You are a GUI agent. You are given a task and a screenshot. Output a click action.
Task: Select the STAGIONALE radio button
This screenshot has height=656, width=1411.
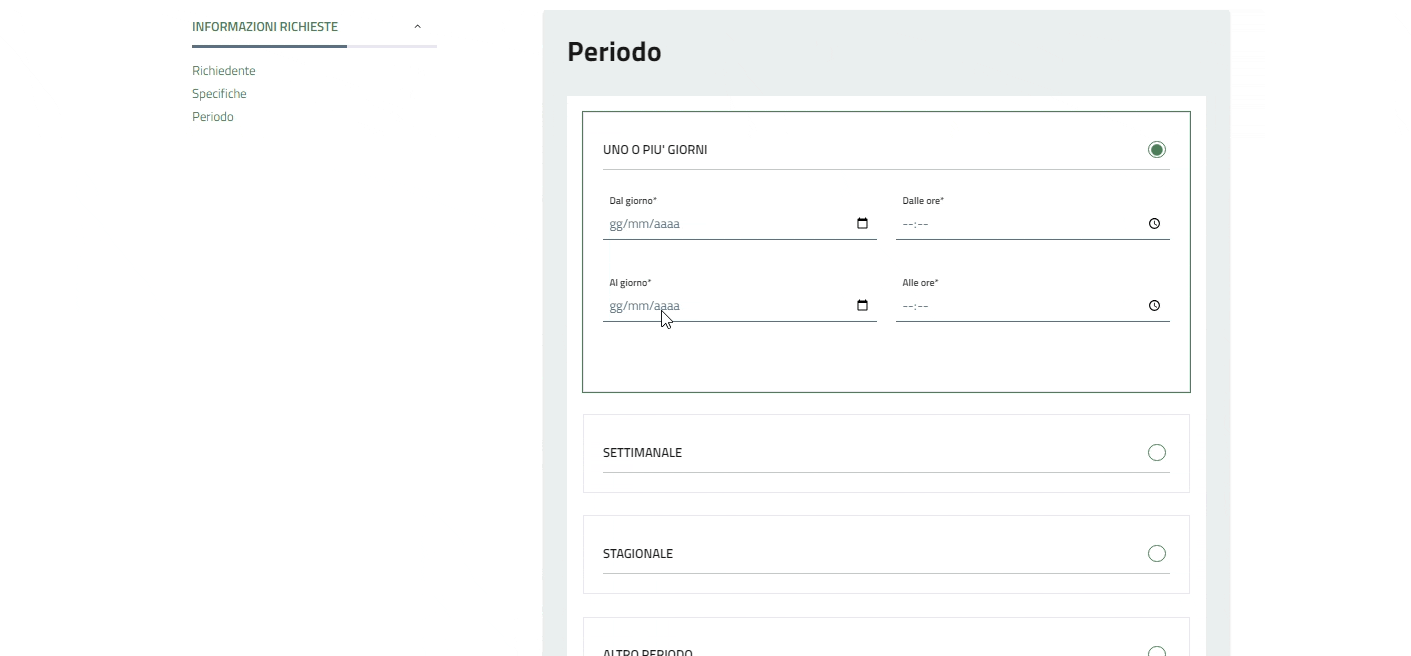pos(1157,554)
